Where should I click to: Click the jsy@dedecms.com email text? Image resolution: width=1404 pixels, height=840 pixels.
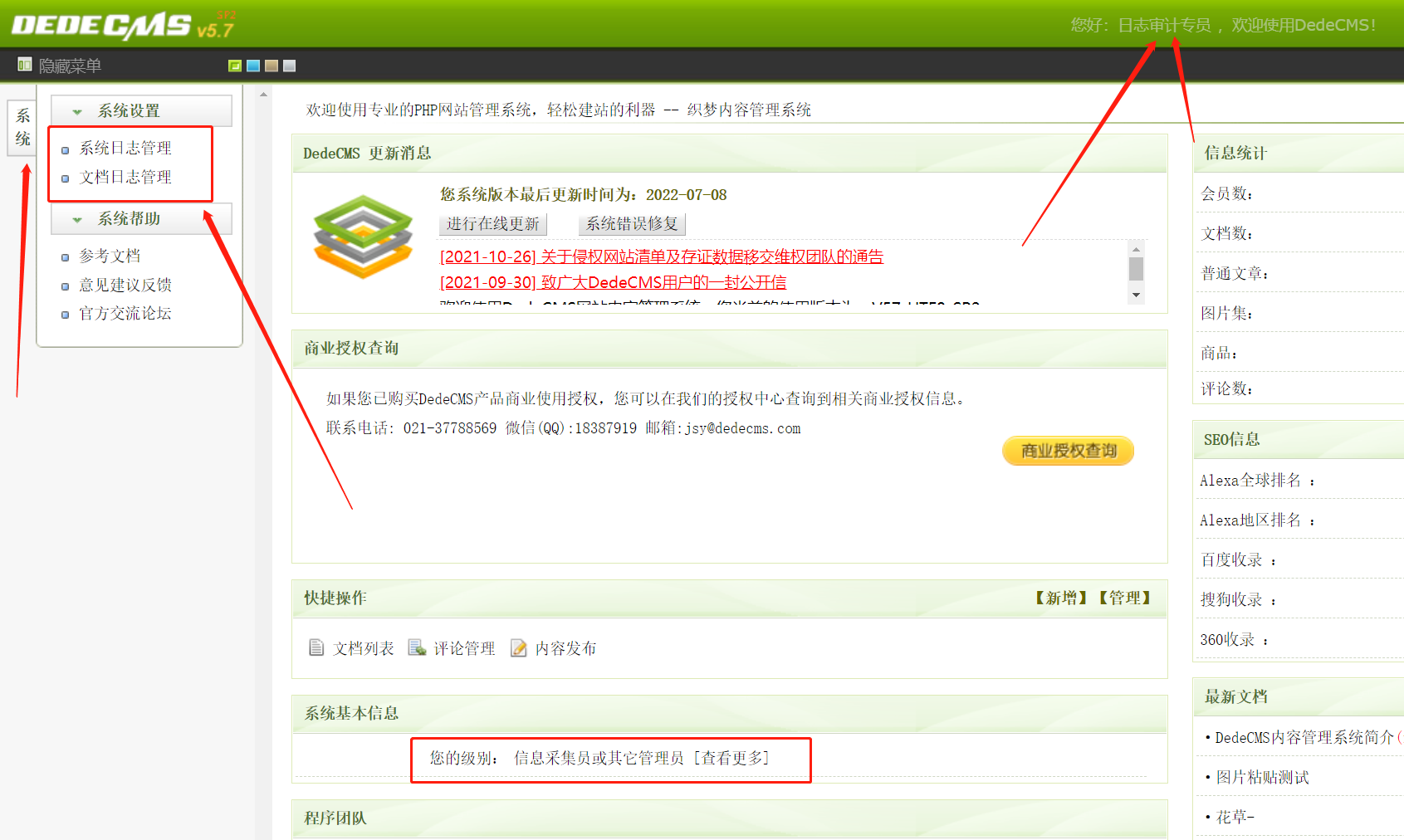[x=742, y=428]
